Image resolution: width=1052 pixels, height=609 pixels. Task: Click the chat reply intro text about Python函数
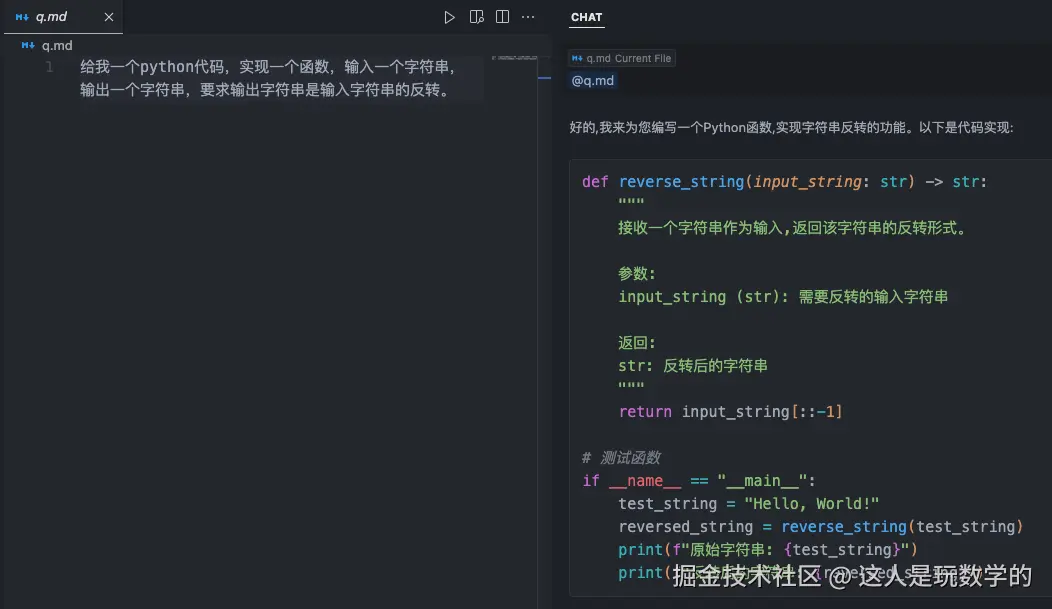coord(791,127)
